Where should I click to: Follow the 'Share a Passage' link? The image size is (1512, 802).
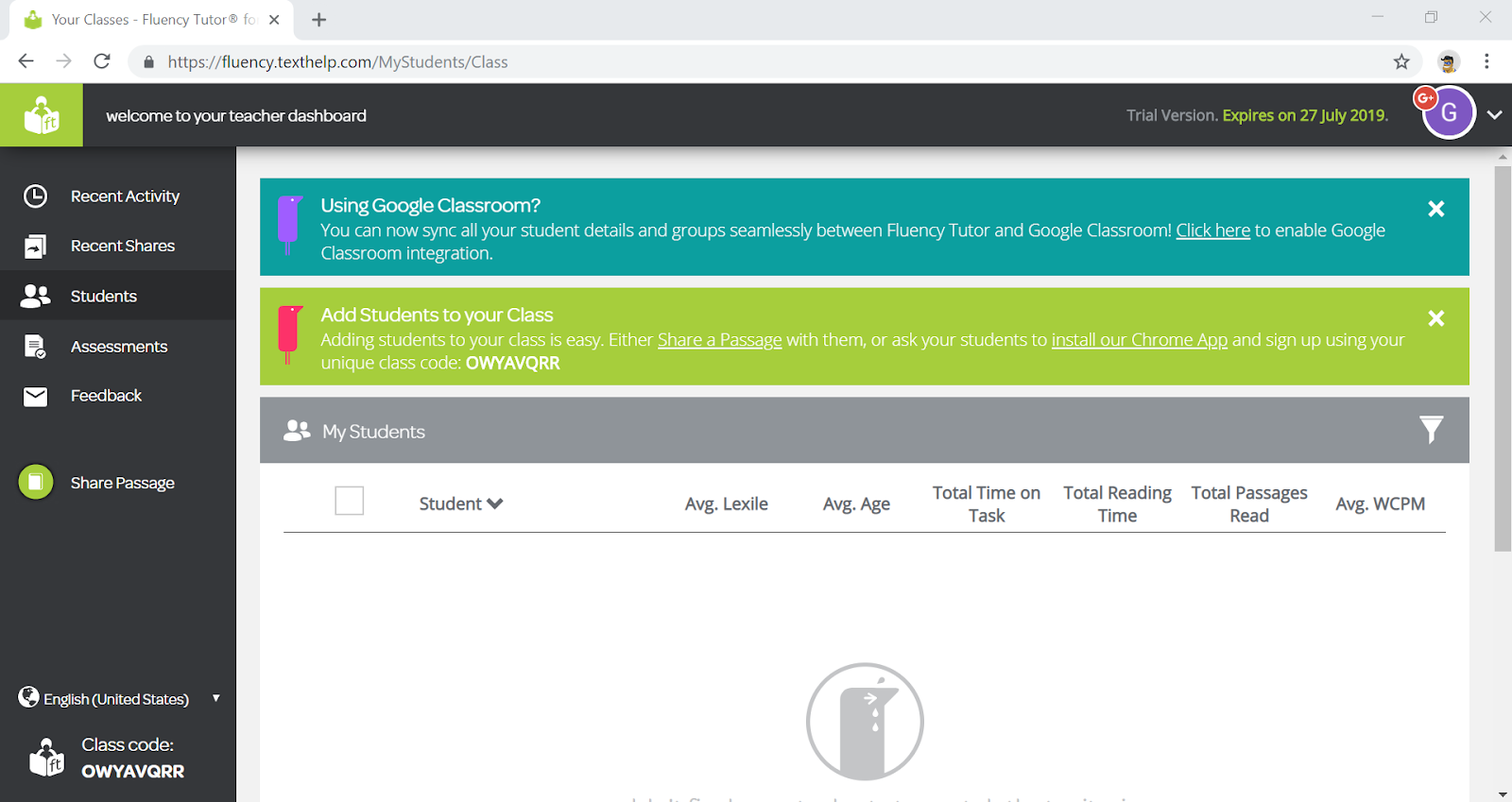(x=720, y=340)
